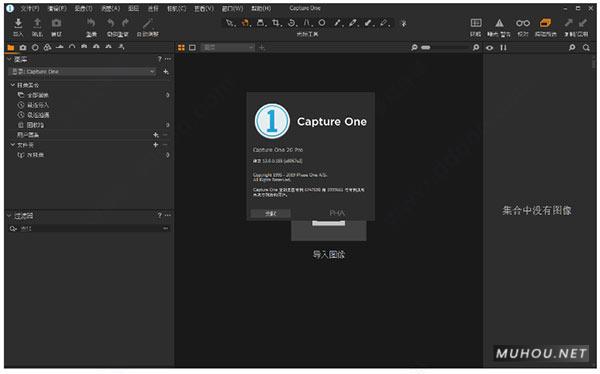Click the plus button beside catalog dropdown
This screenshot has width=600, height=374.
click(166, 72)
